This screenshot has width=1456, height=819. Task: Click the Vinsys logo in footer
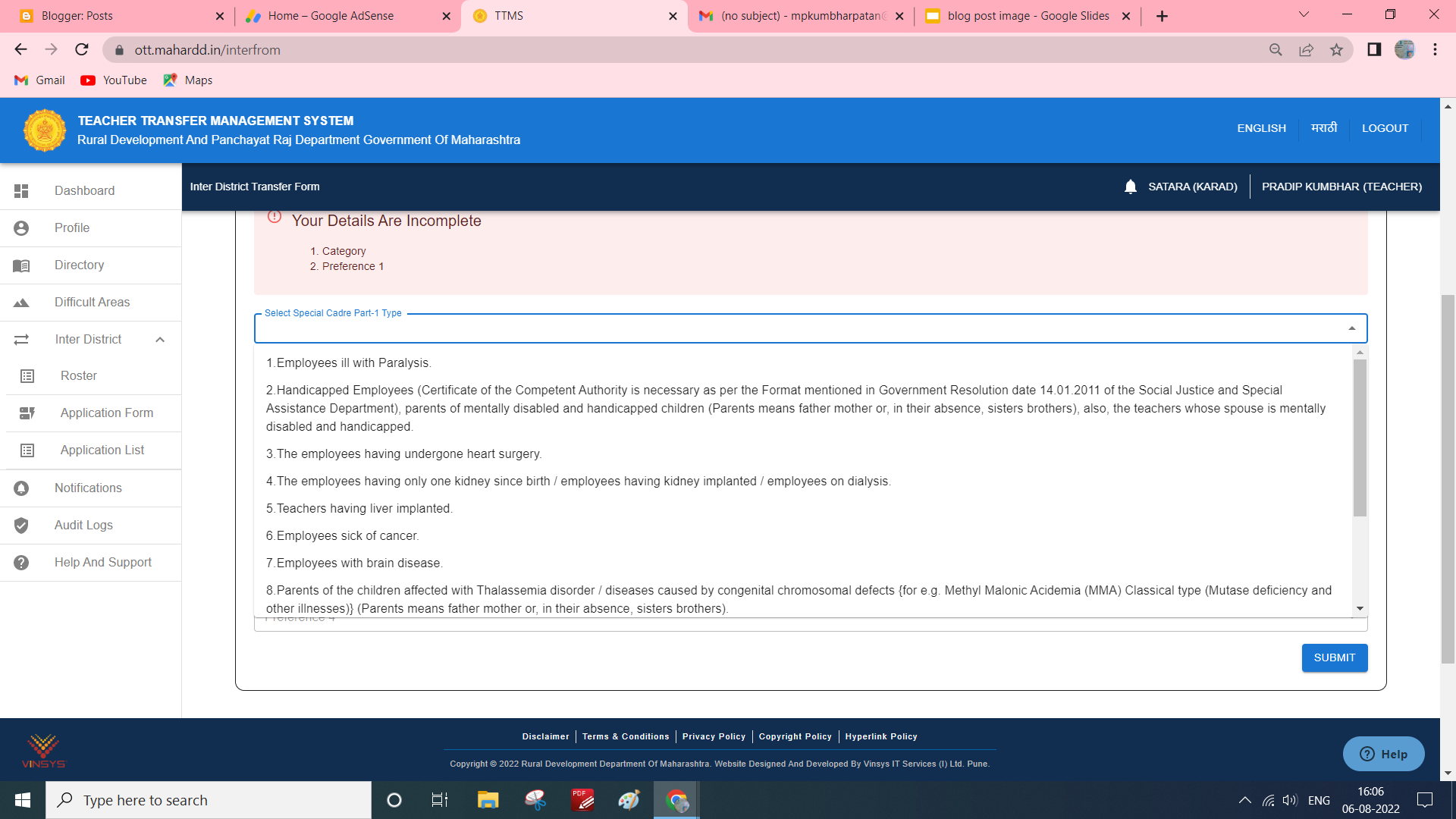click(44, 751)
